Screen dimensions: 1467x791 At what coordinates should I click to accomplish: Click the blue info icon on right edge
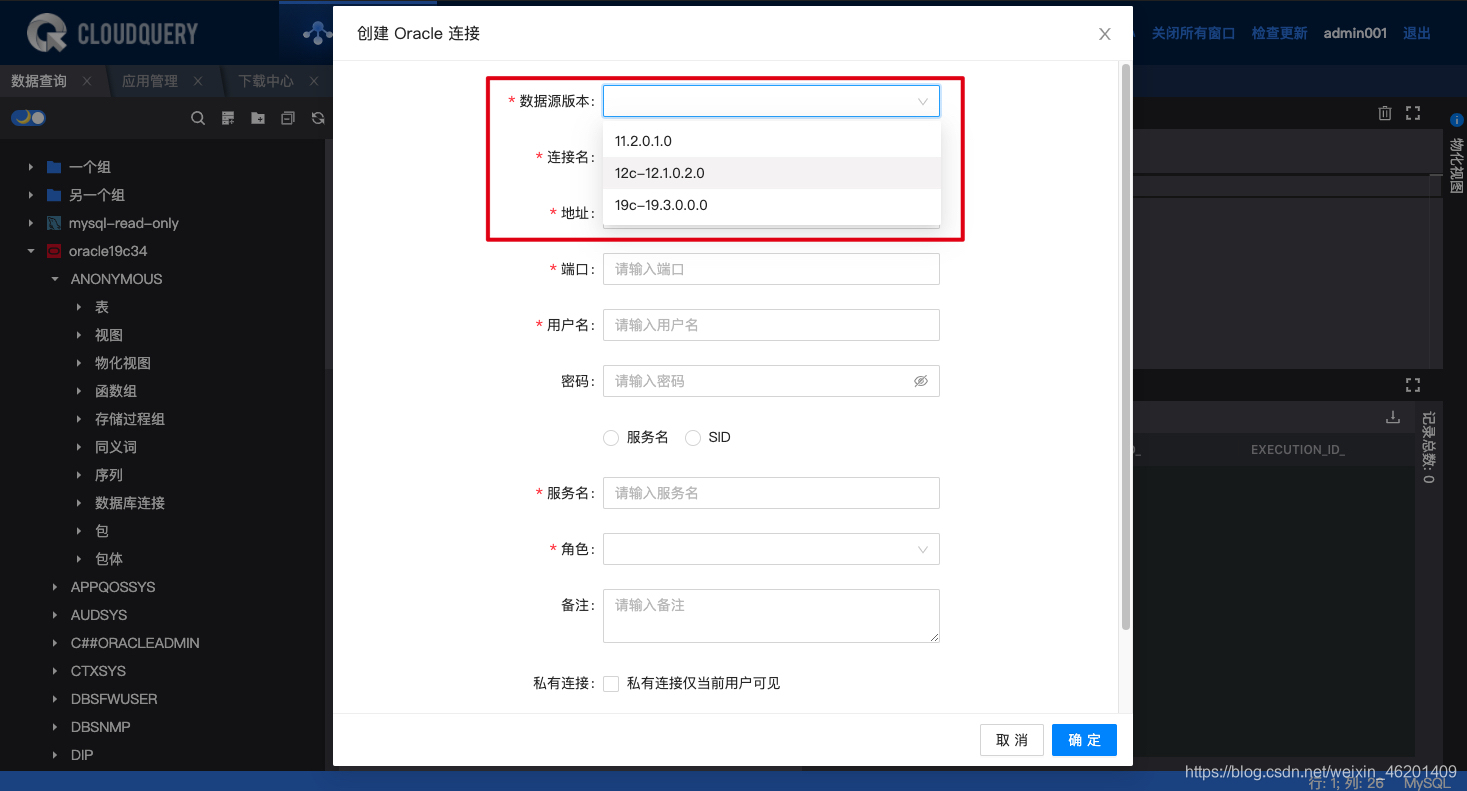[x=1456, y=119]
